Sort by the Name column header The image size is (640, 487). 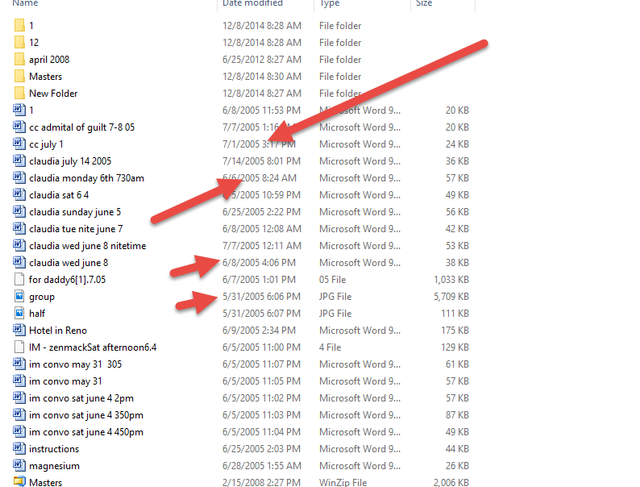point(25,3)
